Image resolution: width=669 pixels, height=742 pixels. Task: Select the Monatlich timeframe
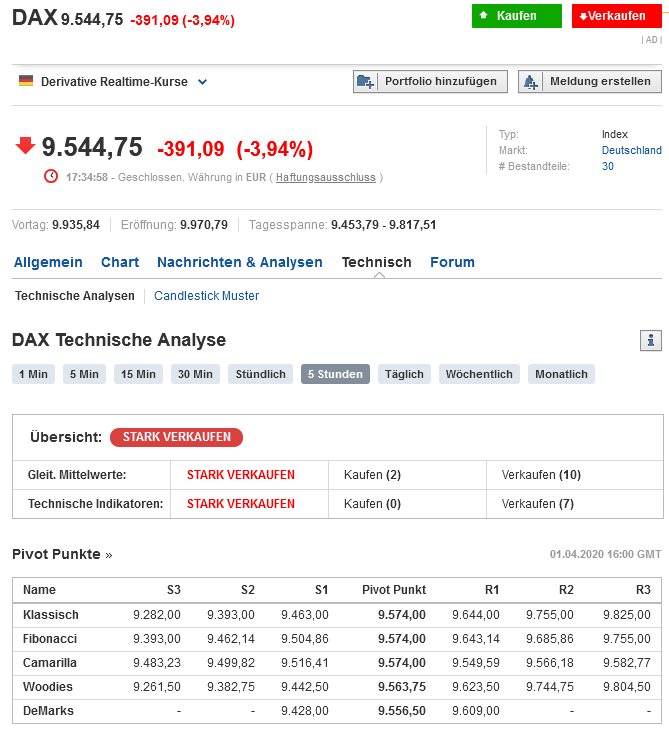click(561, 374)
